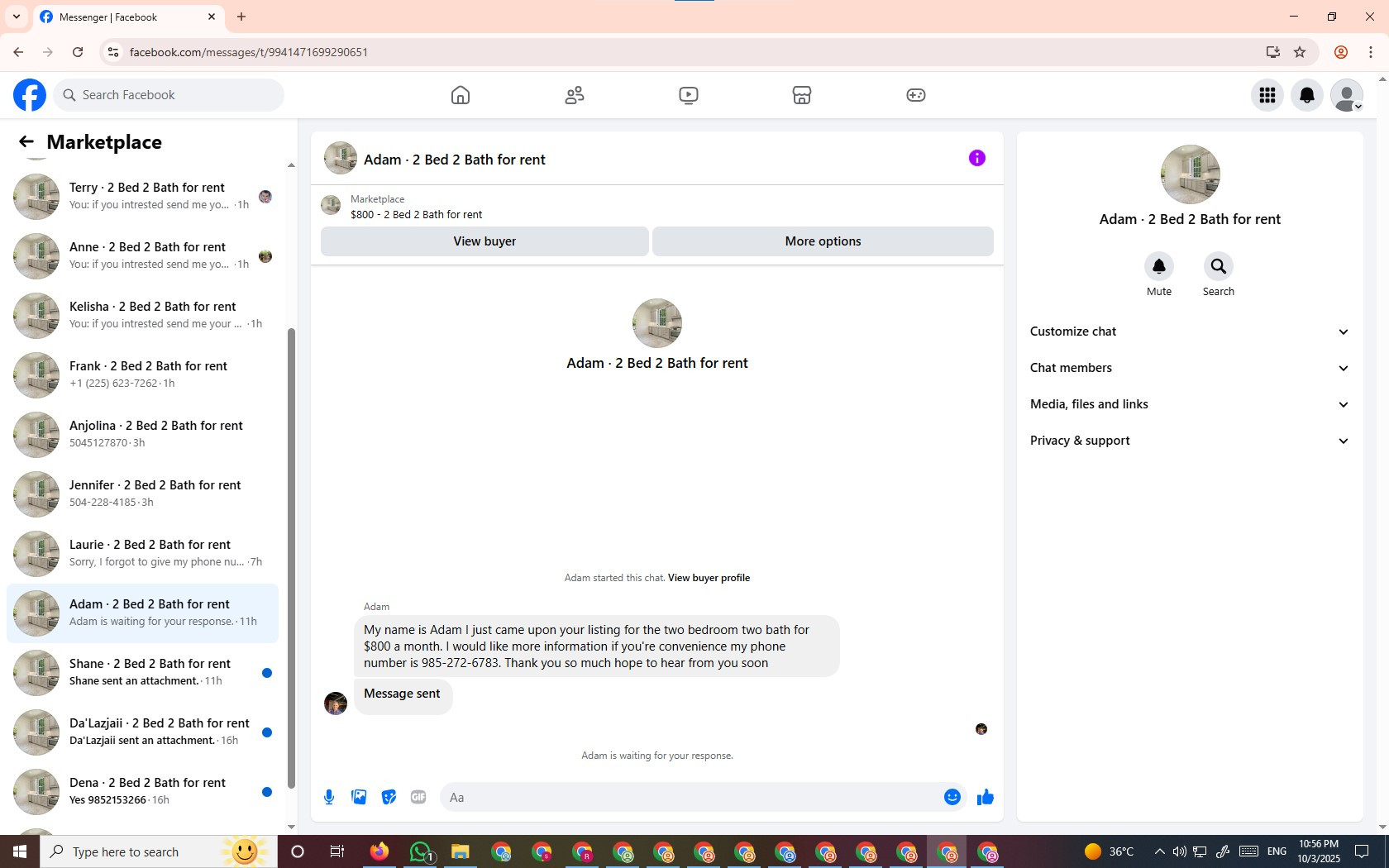
Task: Open the Watch video icon
Action: 689,95
